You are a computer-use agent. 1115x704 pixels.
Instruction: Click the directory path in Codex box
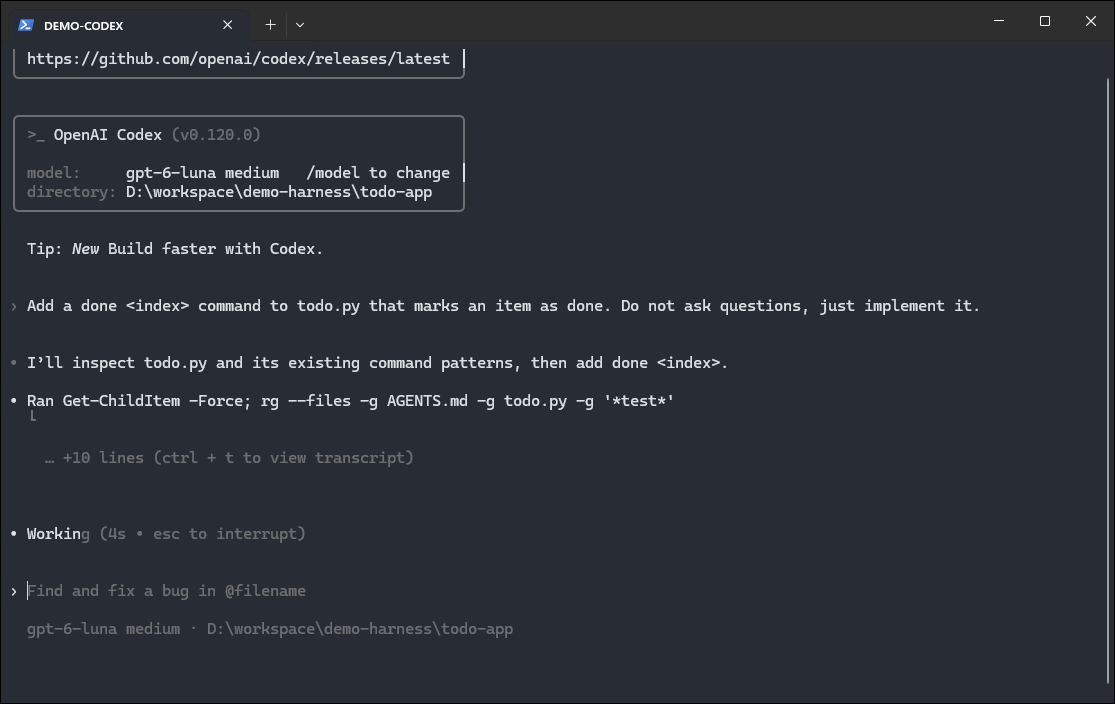pos(279,192)
